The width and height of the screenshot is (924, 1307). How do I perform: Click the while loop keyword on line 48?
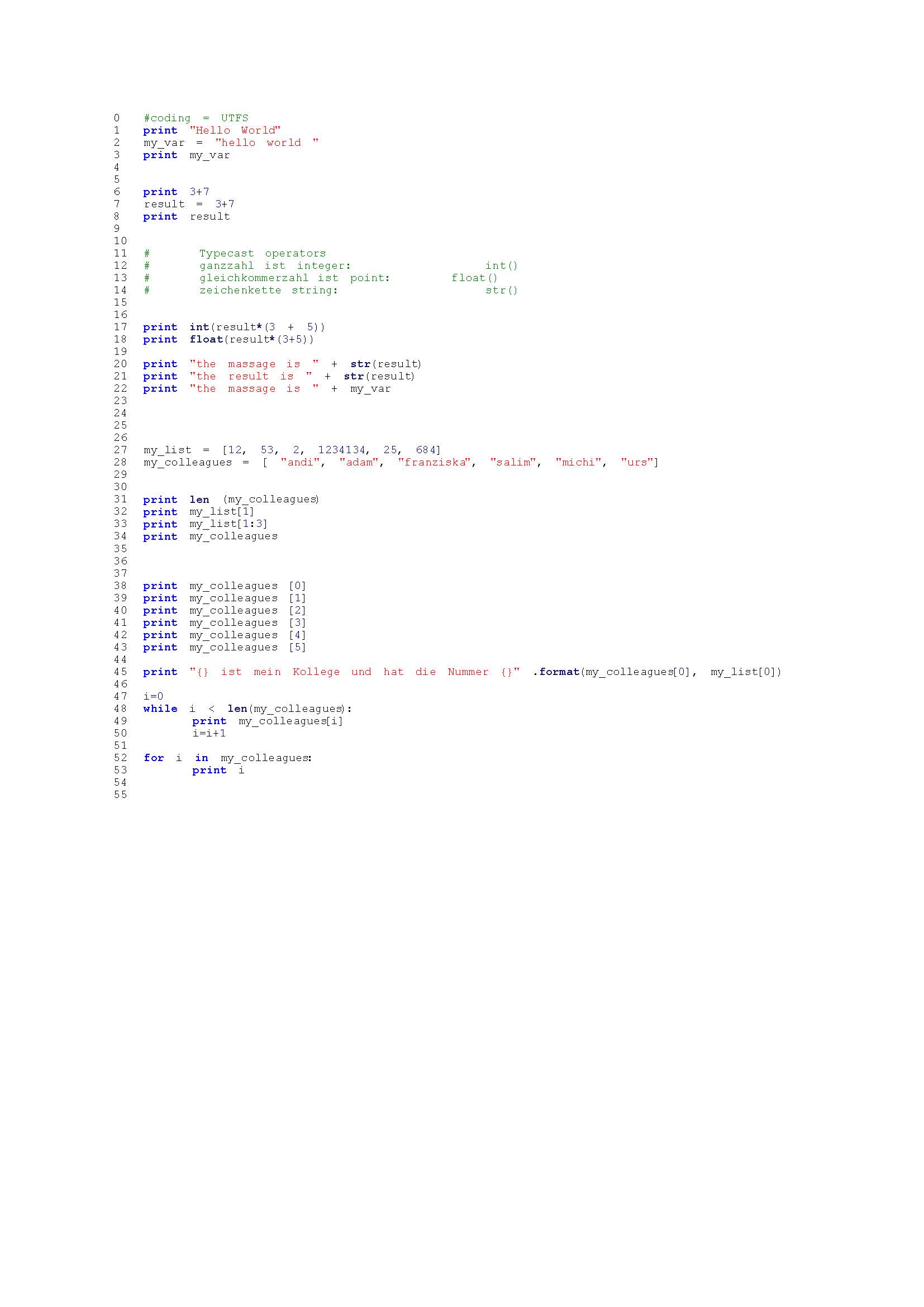(159, 709)
